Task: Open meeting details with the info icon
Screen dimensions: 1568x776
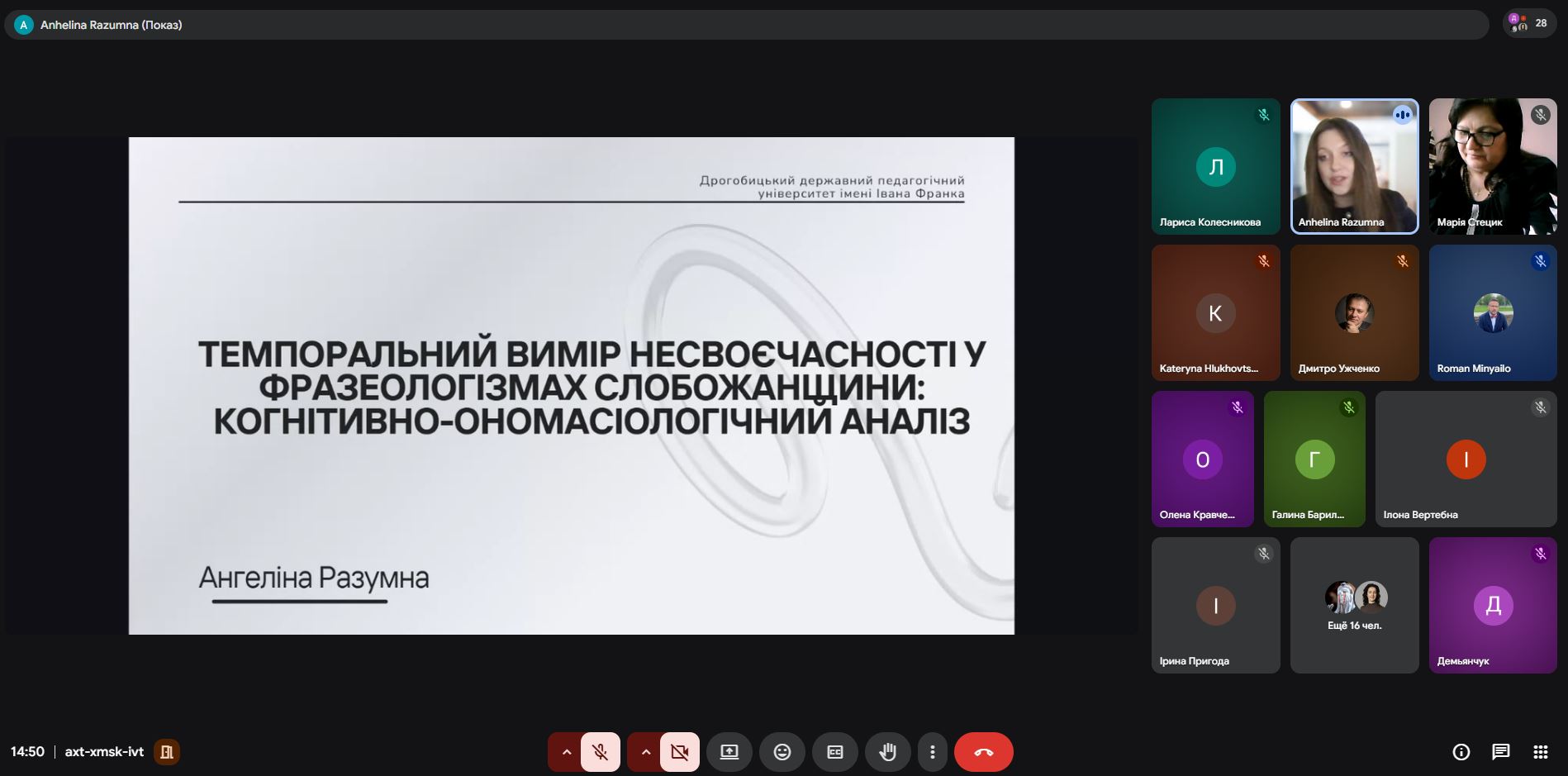Action: pos(1462,752)
